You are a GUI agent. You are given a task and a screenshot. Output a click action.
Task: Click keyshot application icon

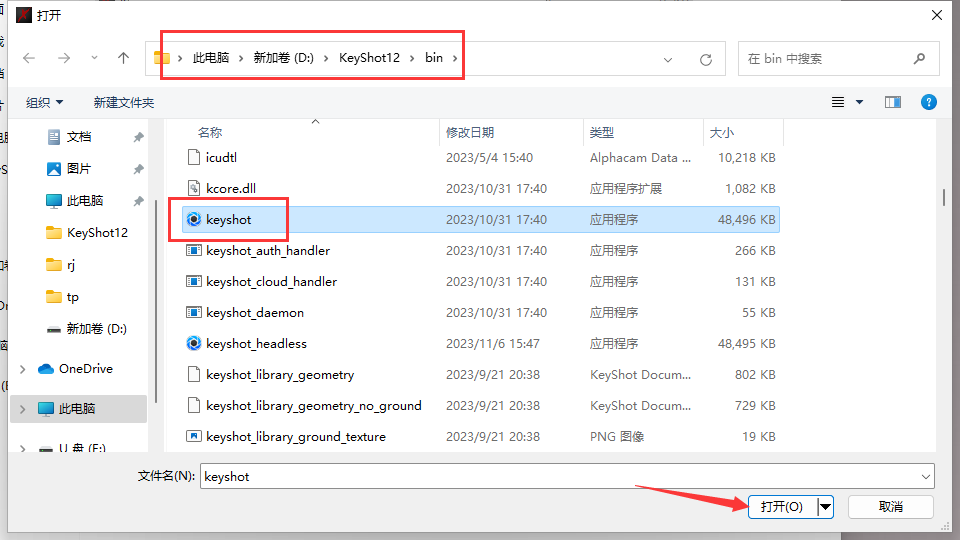[193, 219]
